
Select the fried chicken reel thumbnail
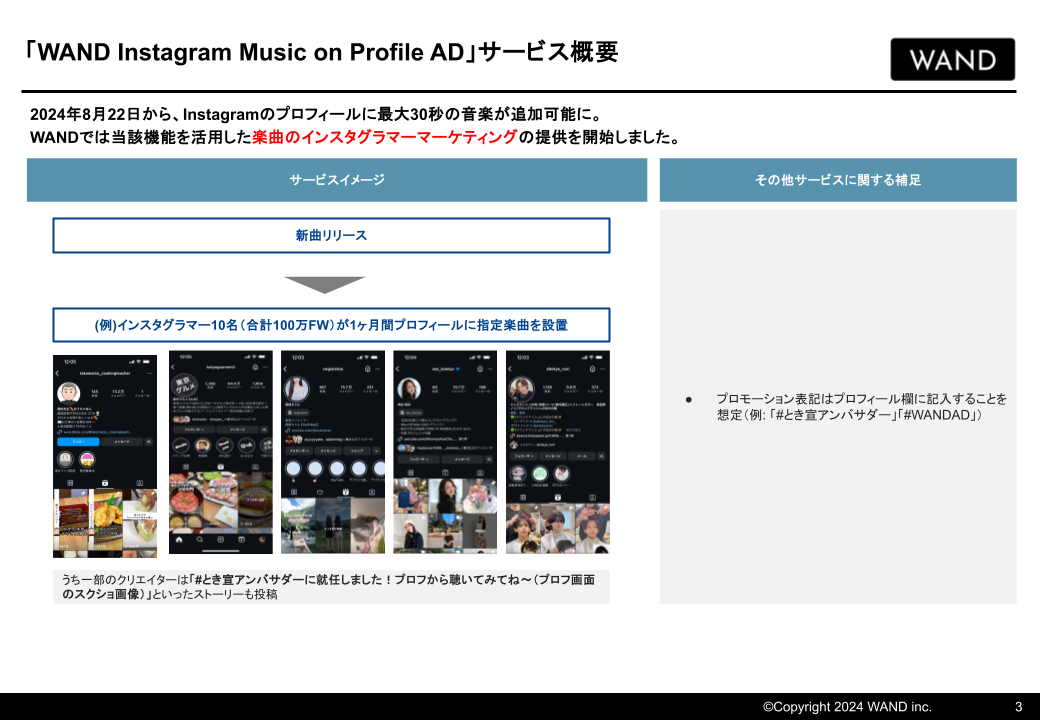tap(108, 519)
